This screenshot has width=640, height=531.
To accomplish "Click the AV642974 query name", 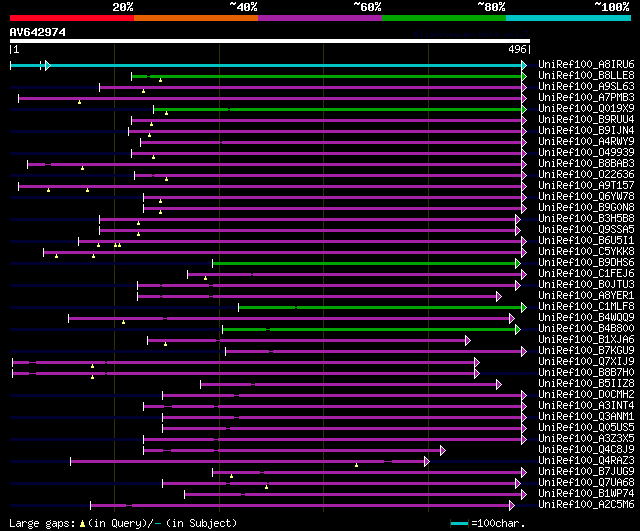I will pos(38,32).
